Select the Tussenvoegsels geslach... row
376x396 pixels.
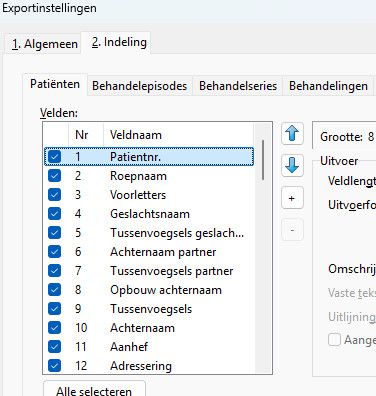click(x=149, y=233)
